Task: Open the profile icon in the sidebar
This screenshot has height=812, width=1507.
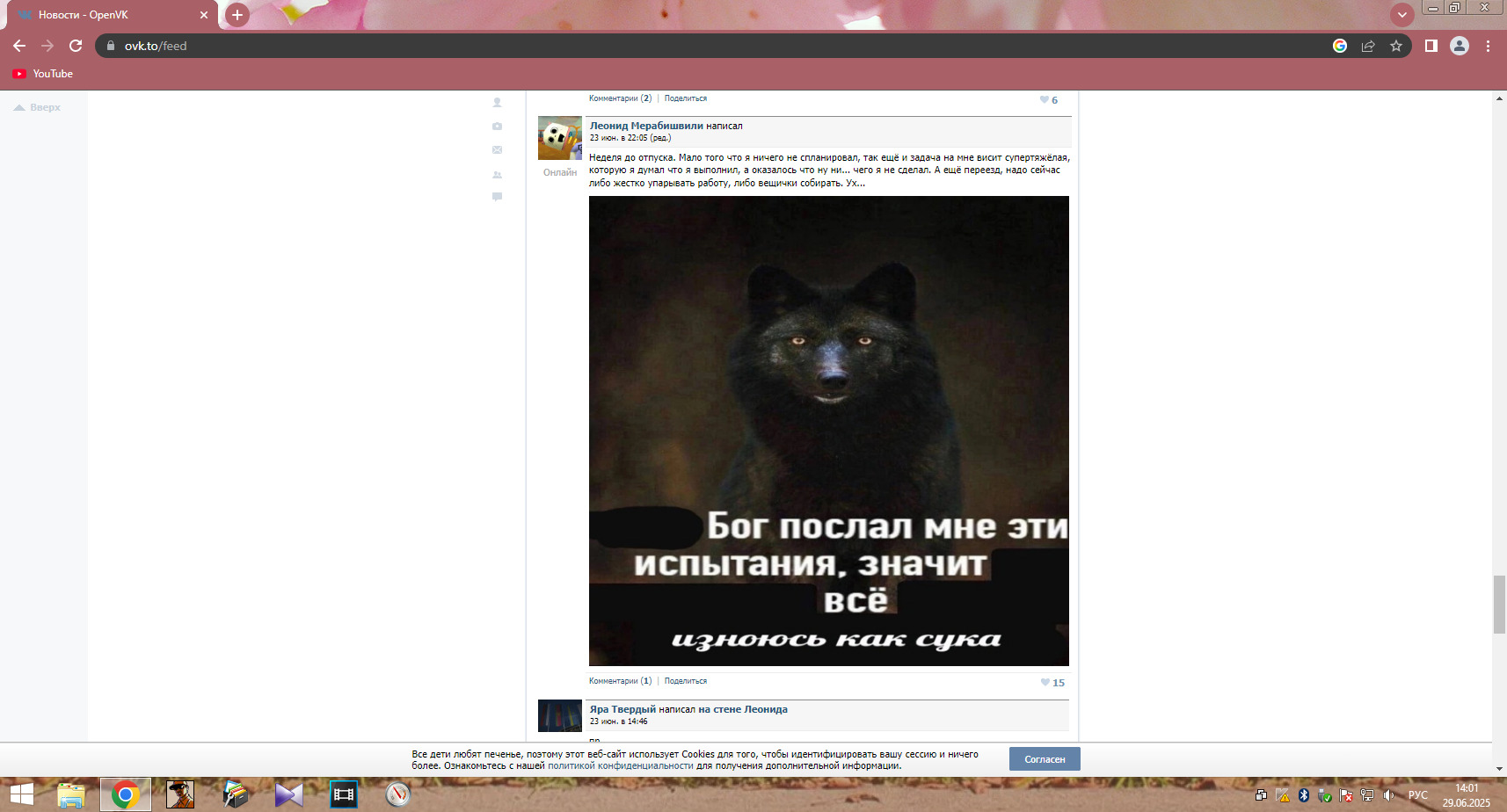Action: click(x=497, y=103)
